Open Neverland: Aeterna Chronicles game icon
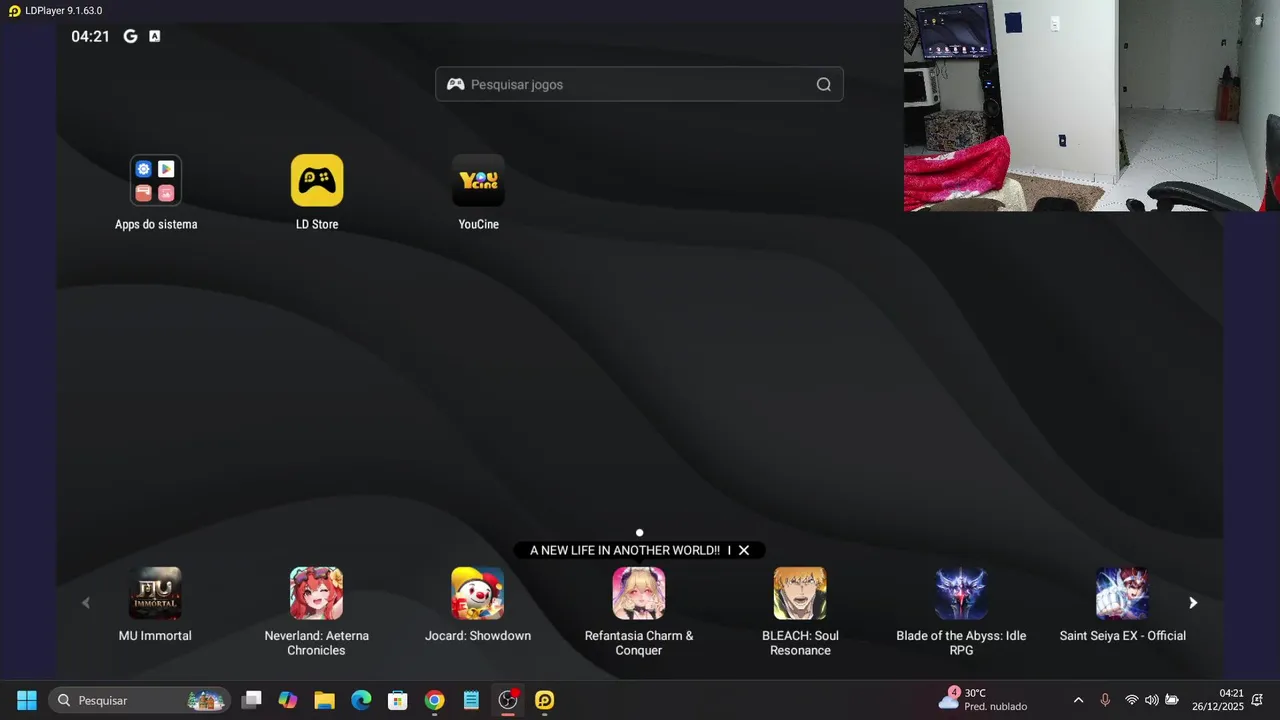 click(x=316, y=593)
